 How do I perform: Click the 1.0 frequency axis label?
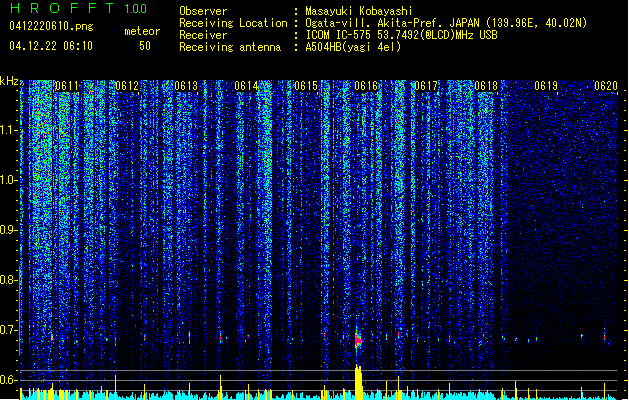point(9,180)
